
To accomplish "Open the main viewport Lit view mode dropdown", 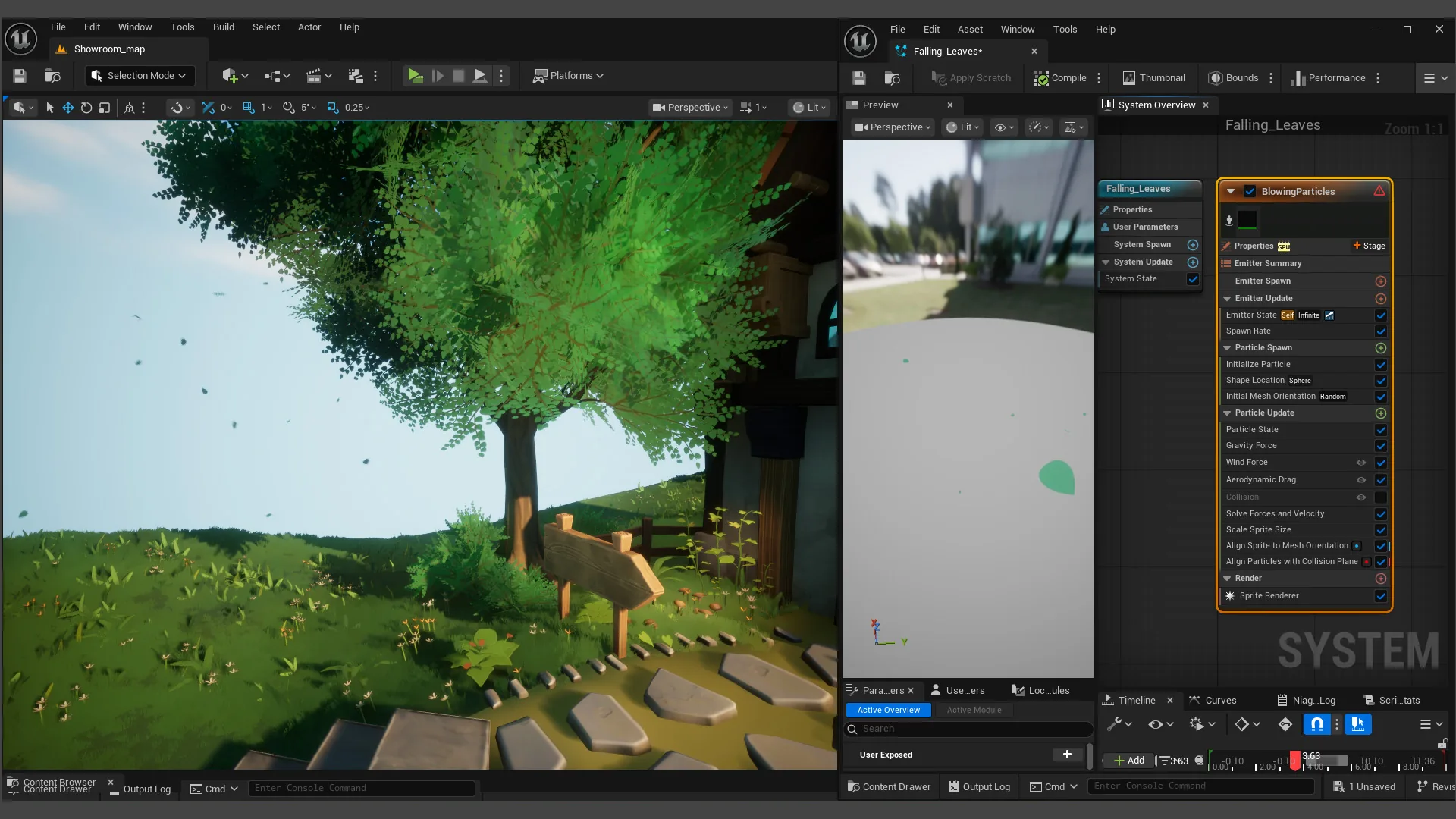I will pos(808,108).
